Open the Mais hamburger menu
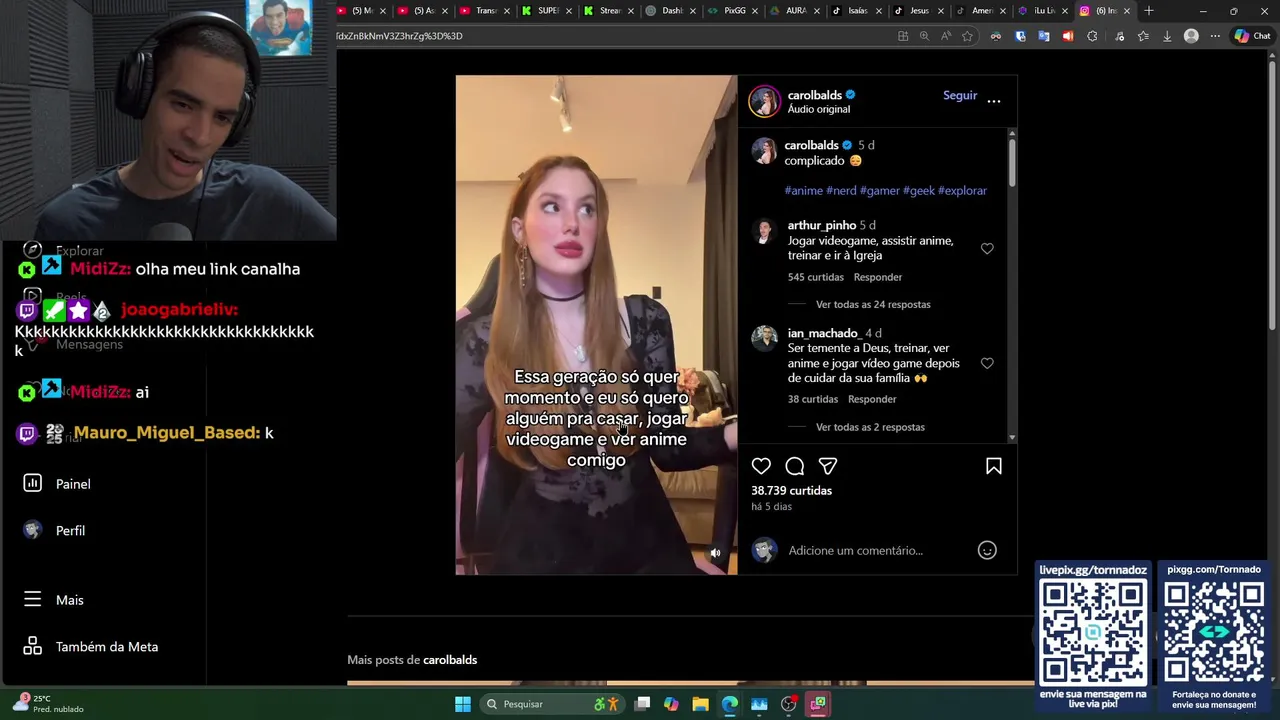Screen dimensions: 1280x720 tap(55, 600)
